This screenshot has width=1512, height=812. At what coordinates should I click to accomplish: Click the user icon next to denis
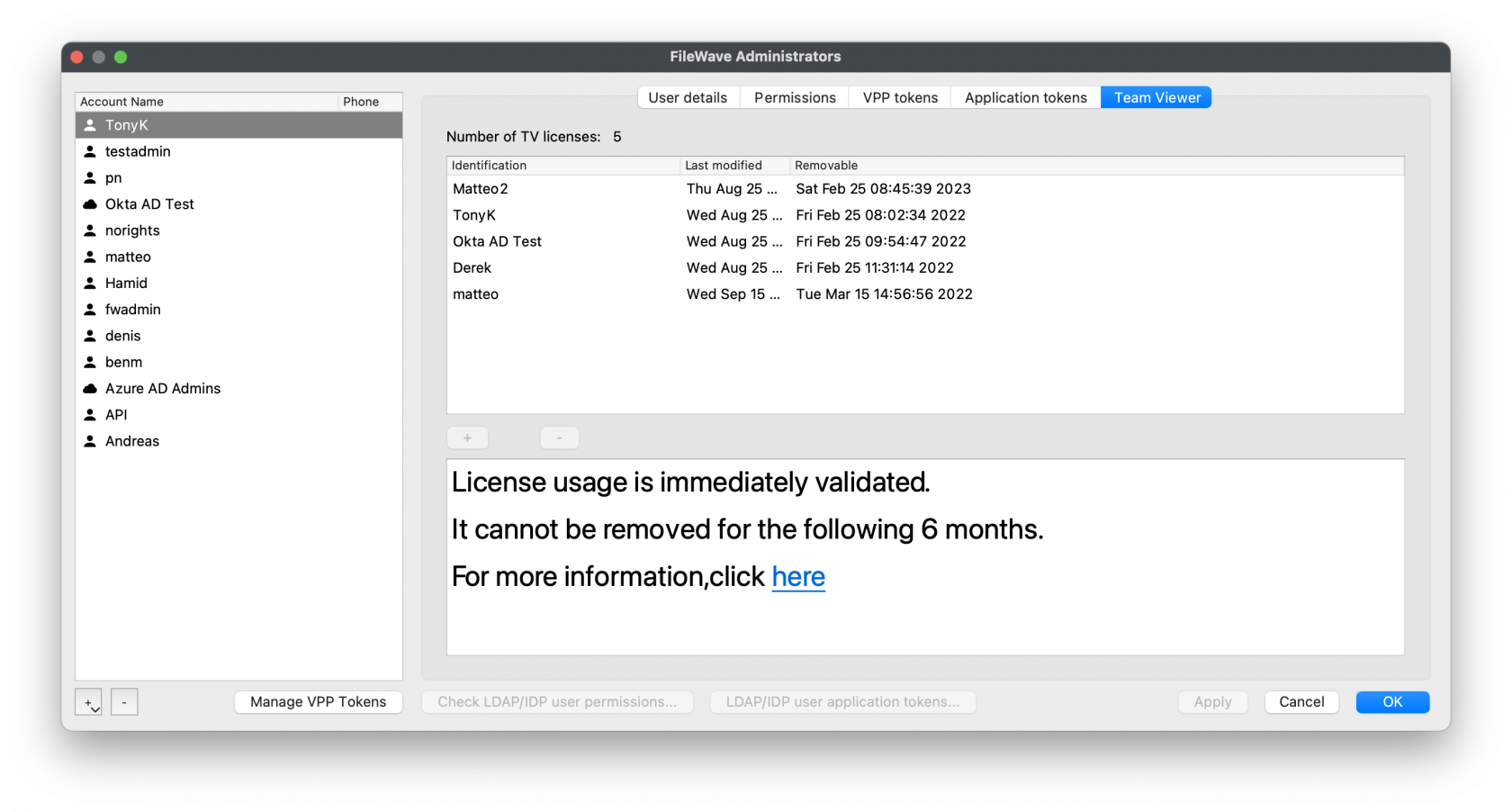pos(90,336)
